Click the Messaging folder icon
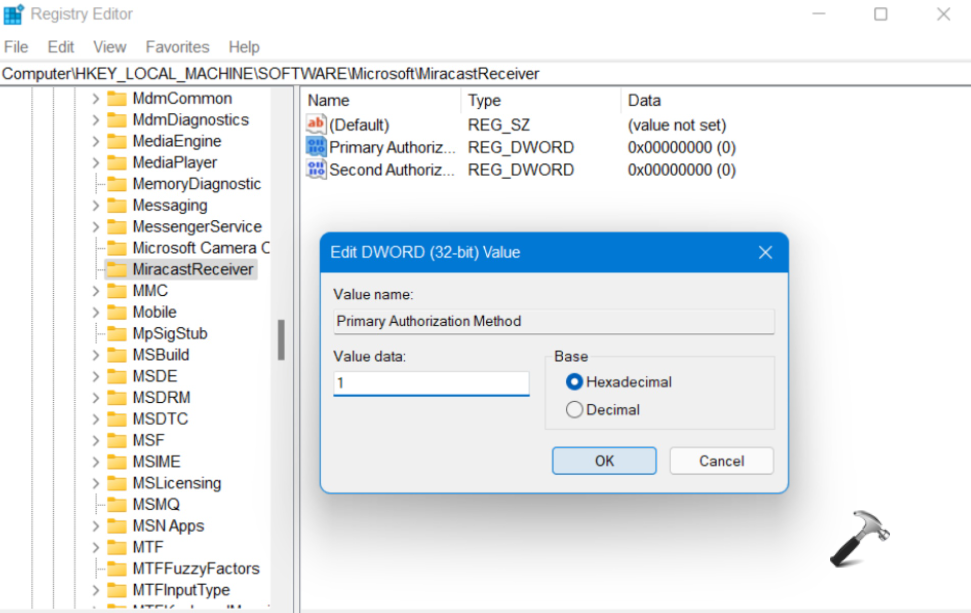Image resolution: width=971 pixels, height=613 pixels. pyautogui.click(x=116, y=206)
